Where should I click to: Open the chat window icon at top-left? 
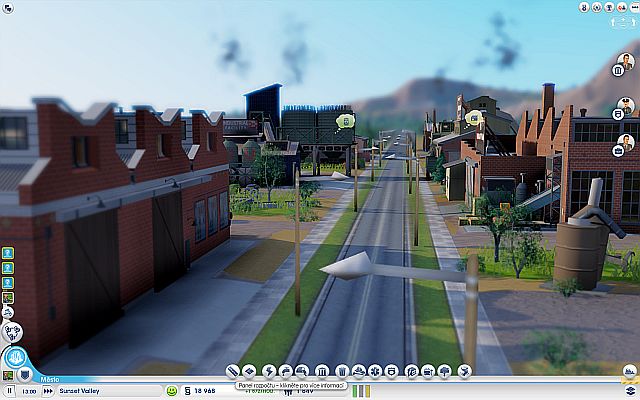tap(7, 8)
